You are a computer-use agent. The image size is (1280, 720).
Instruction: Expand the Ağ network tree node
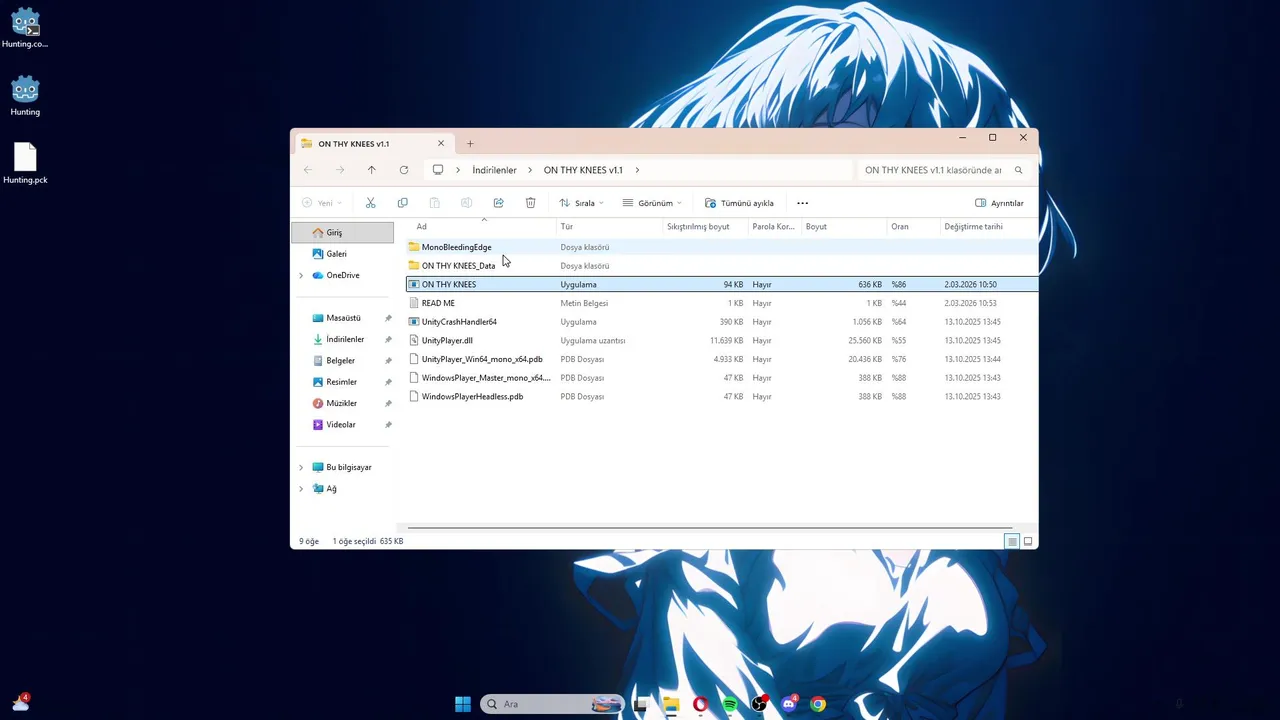coord(301,489)
